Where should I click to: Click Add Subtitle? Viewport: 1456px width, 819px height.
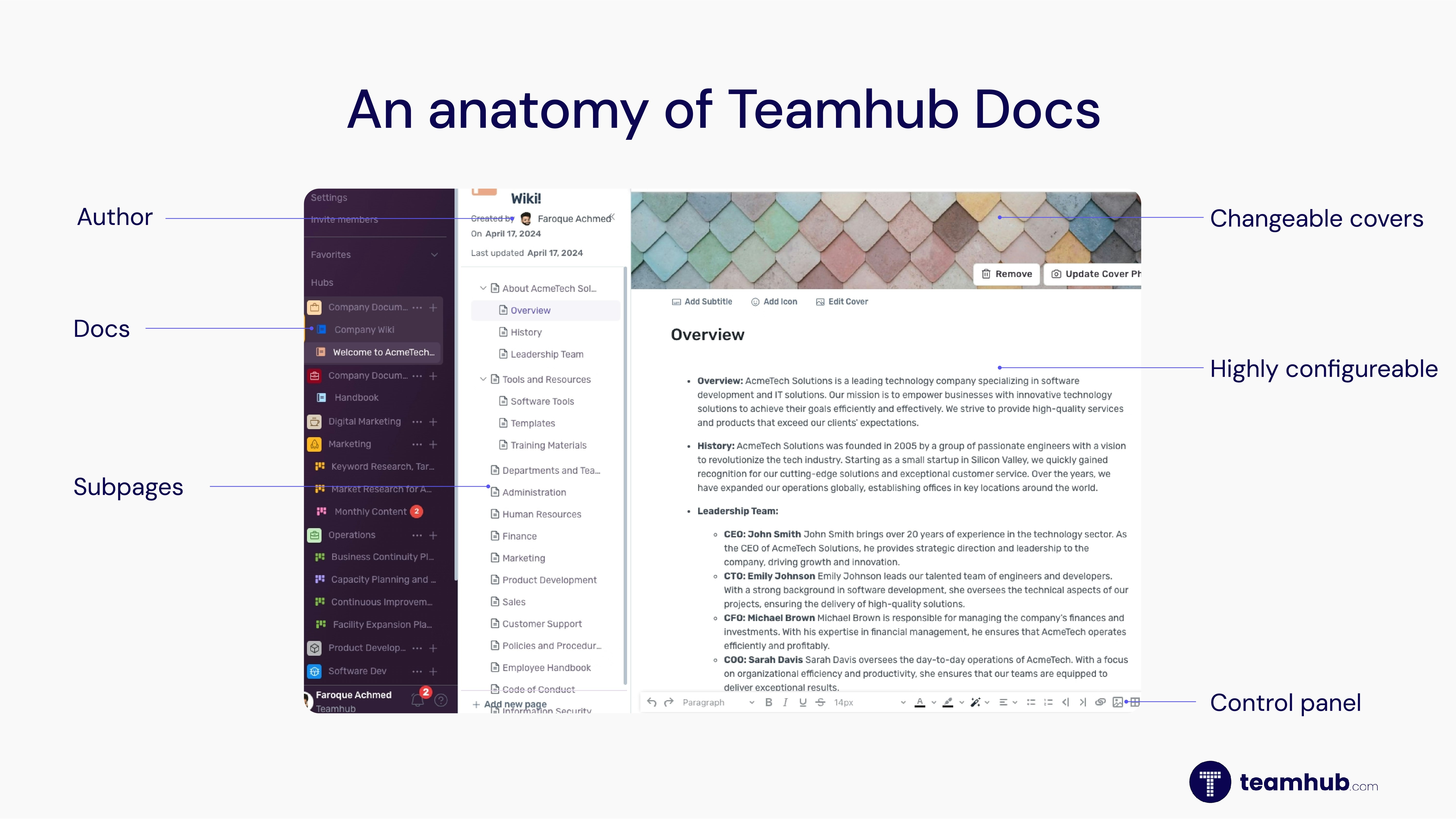702,302
